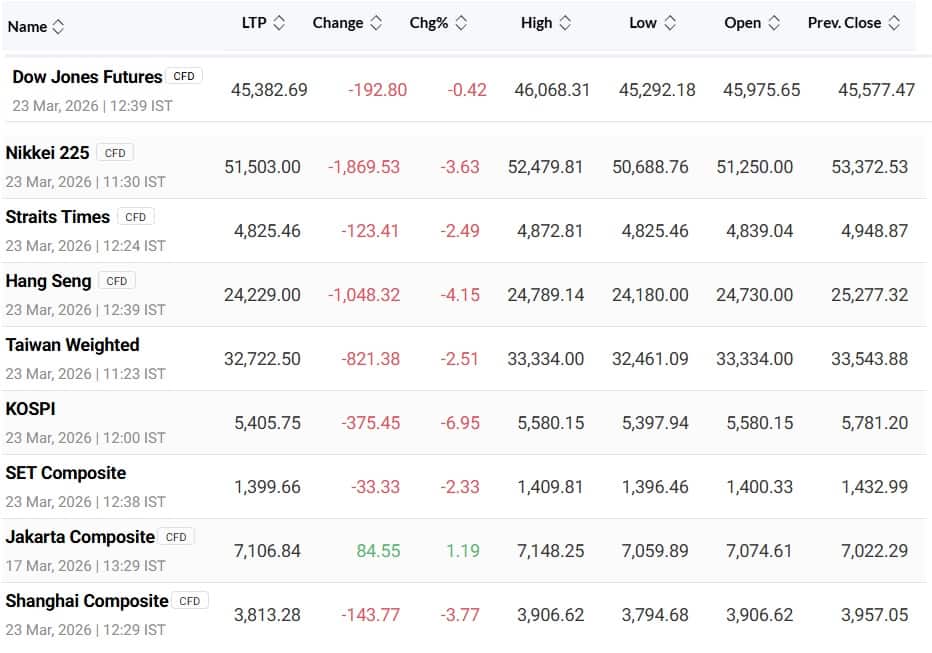Image resolution: width=932 pixels, height=653 pixels.
Task: Click CFD badge next to Dow Jones Futures
Action: [184, 76]
